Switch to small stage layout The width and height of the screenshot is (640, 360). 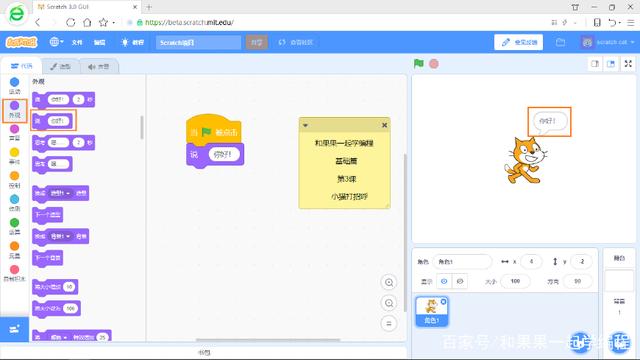click(595, 64)
